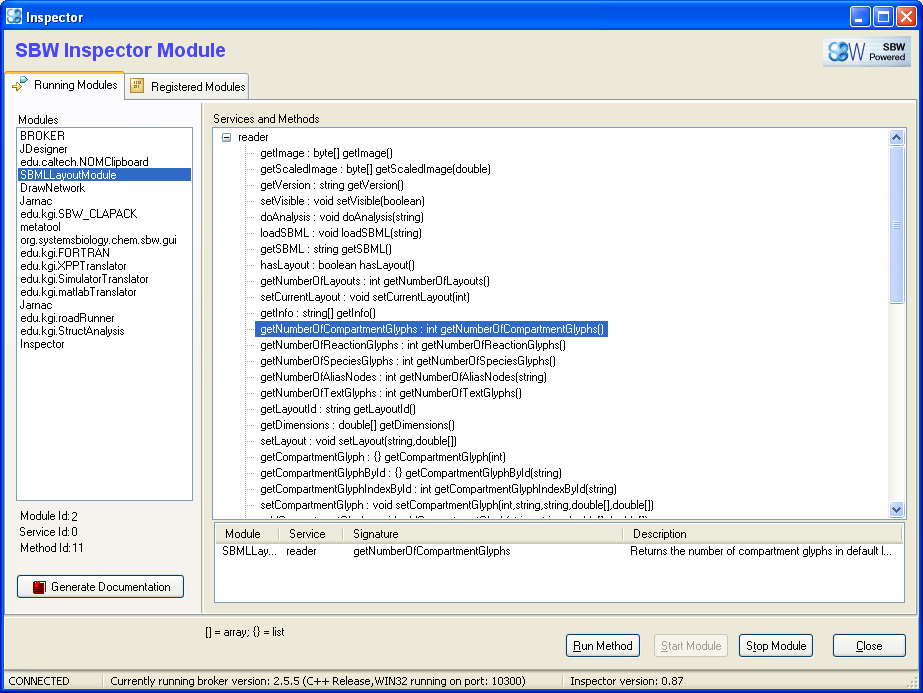
Task: Select the setCurrentLayout method
Action: point(365,297)
